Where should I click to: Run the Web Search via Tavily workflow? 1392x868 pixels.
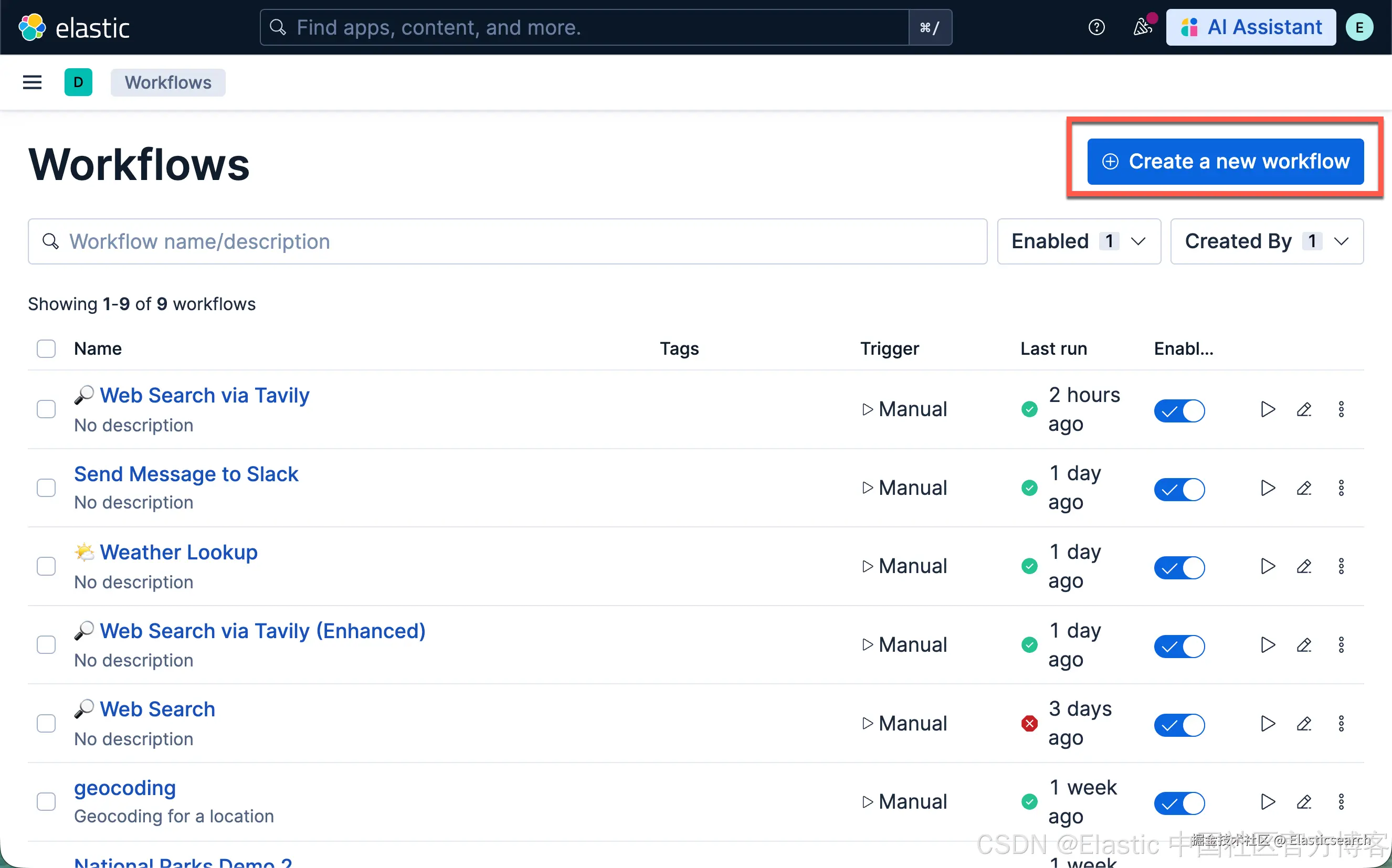tap(1268, 409)
